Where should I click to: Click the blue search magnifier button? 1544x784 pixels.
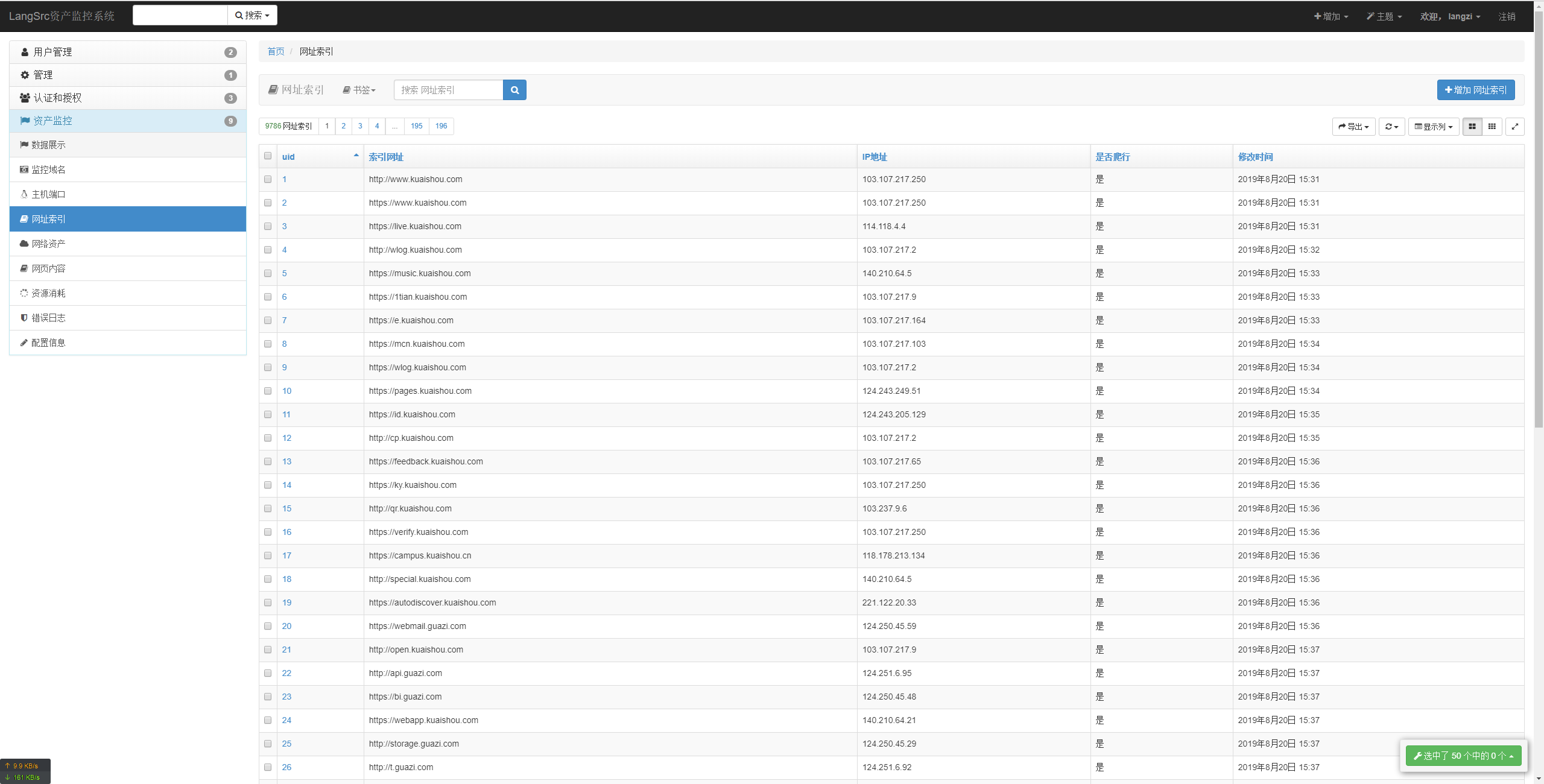(514, 90)
